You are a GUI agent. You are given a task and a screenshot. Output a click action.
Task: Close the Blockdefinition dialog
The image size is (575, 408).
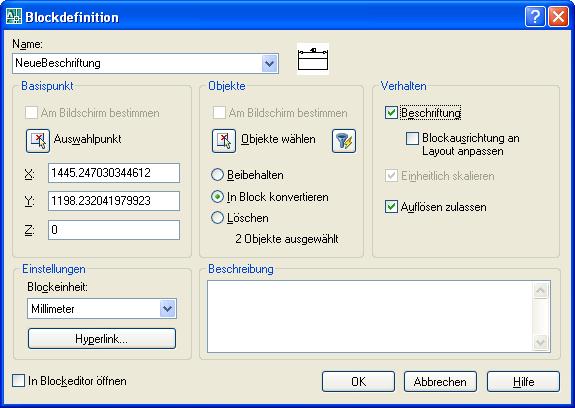click(558, 17)
